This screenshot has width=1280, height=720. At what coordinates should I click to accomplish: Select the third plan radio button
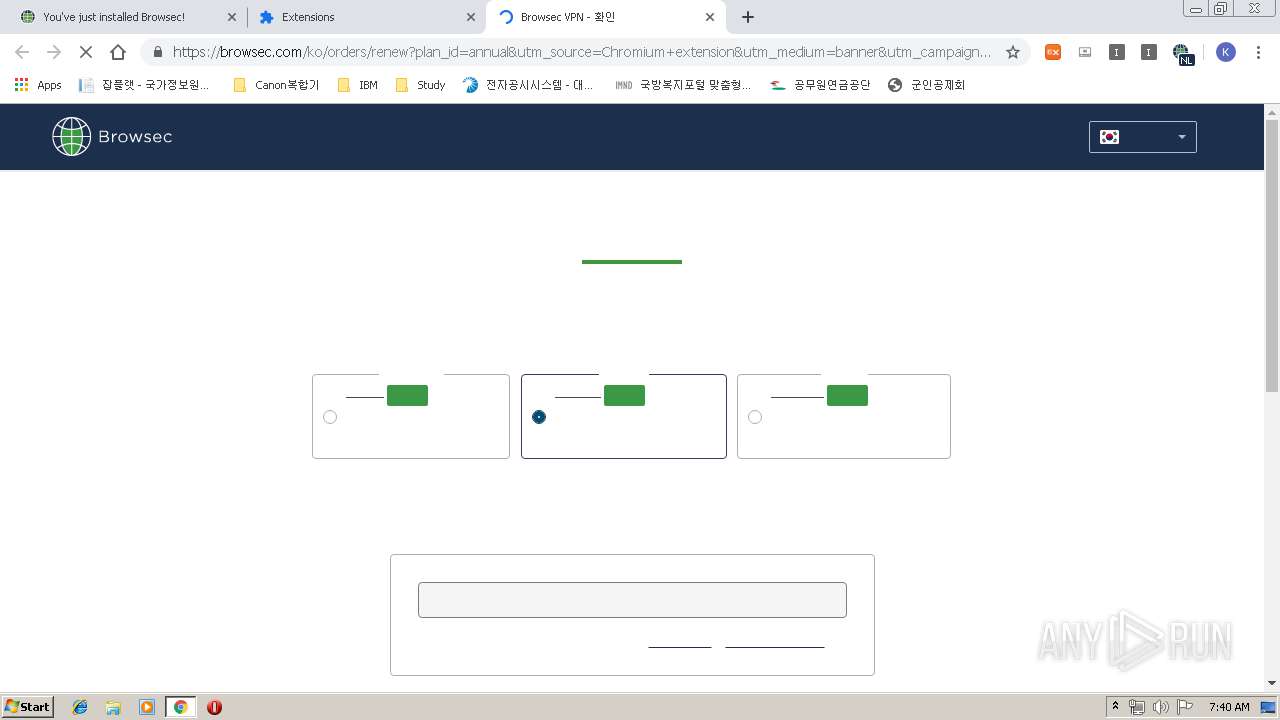tap(755, 417)
